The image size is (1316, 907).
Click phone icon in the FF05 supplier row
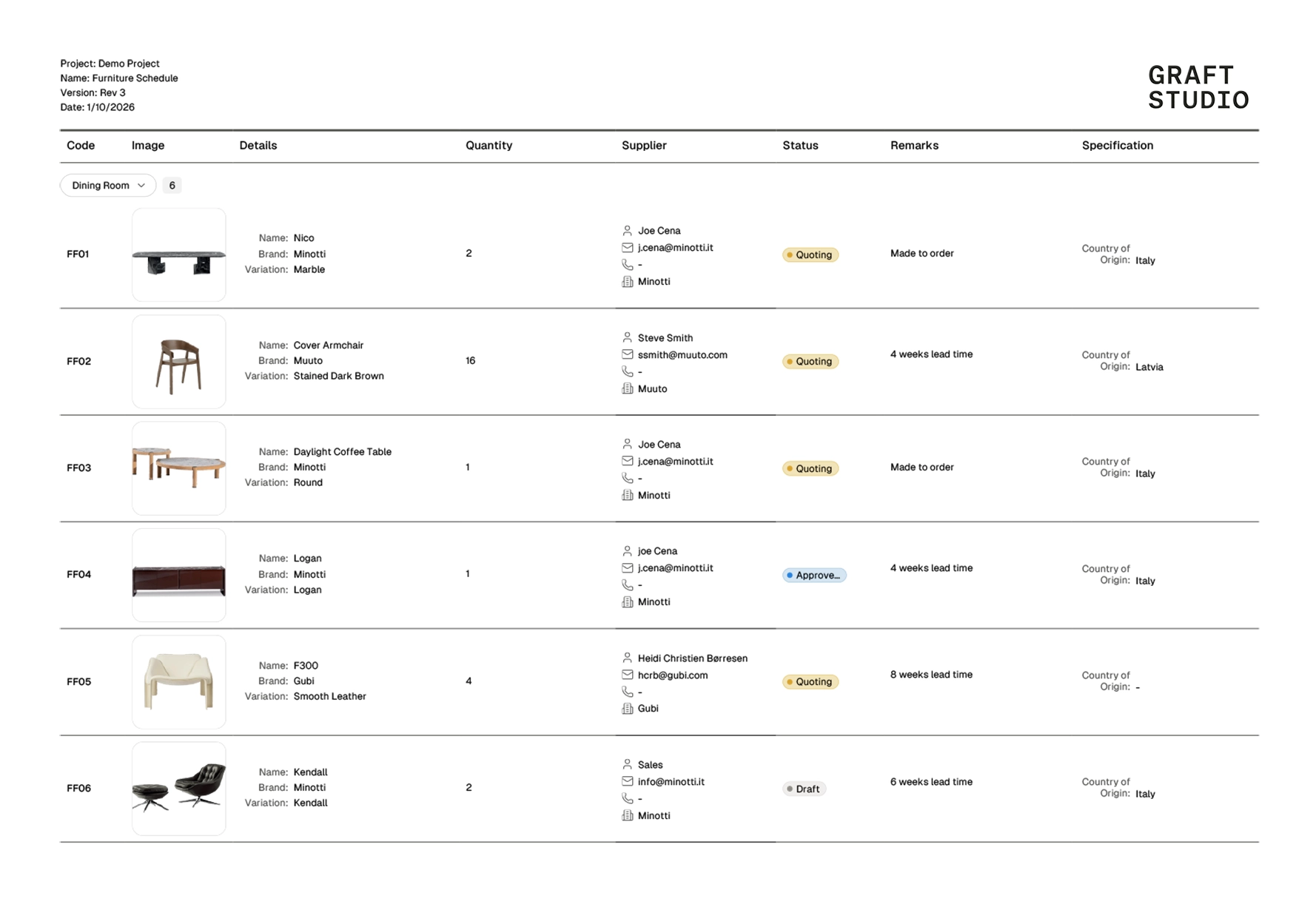point(627,692)
